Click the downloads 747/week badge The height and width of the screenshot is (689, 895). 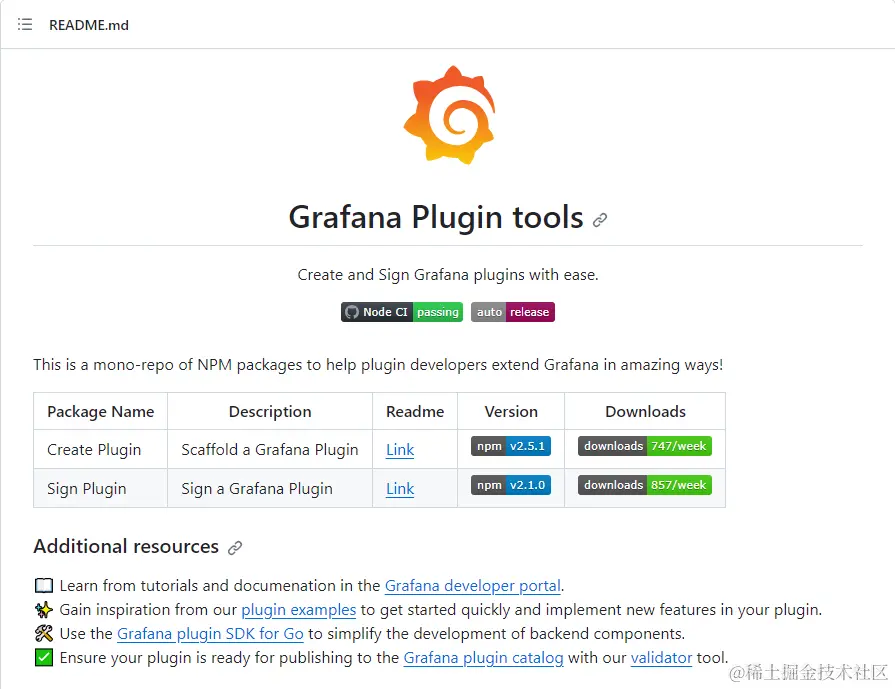[x=645, y=446]
